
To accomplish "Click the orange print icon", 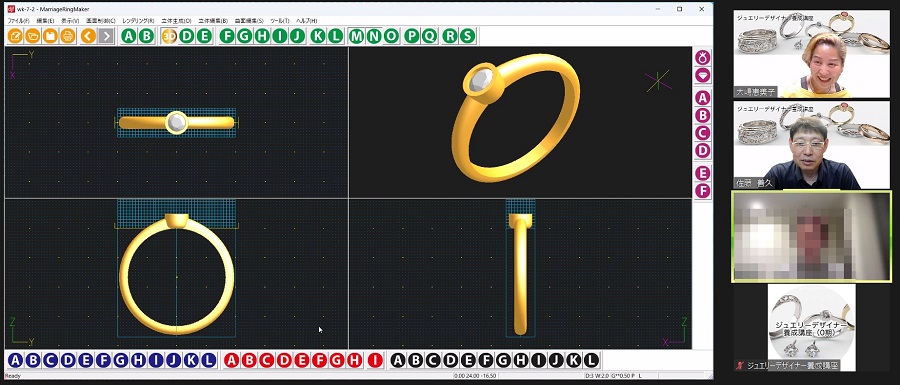I will point(68,36).
